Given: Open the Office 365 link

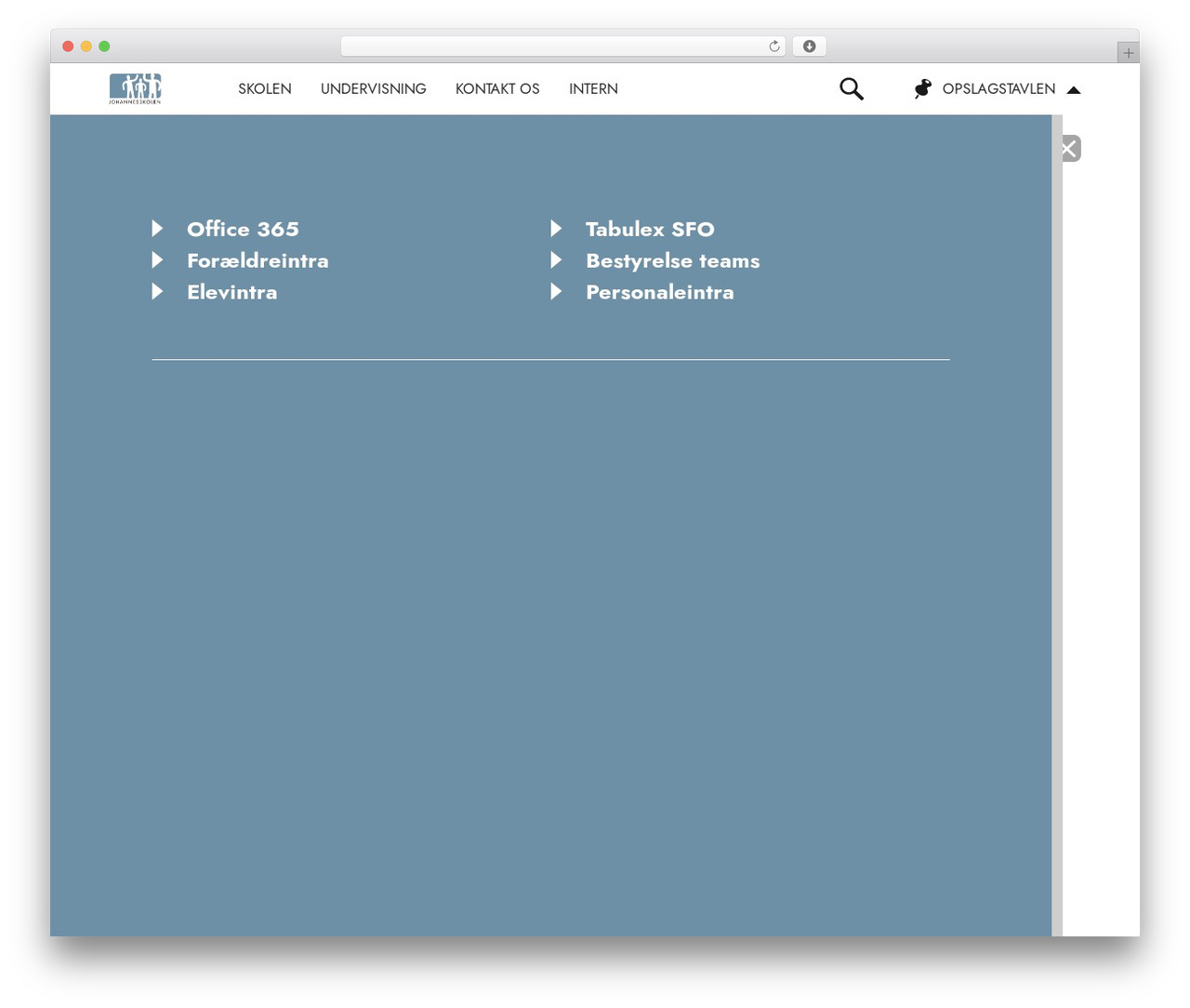Looking at the screenshot, I should pyautogui.click(x=243, y=229).
